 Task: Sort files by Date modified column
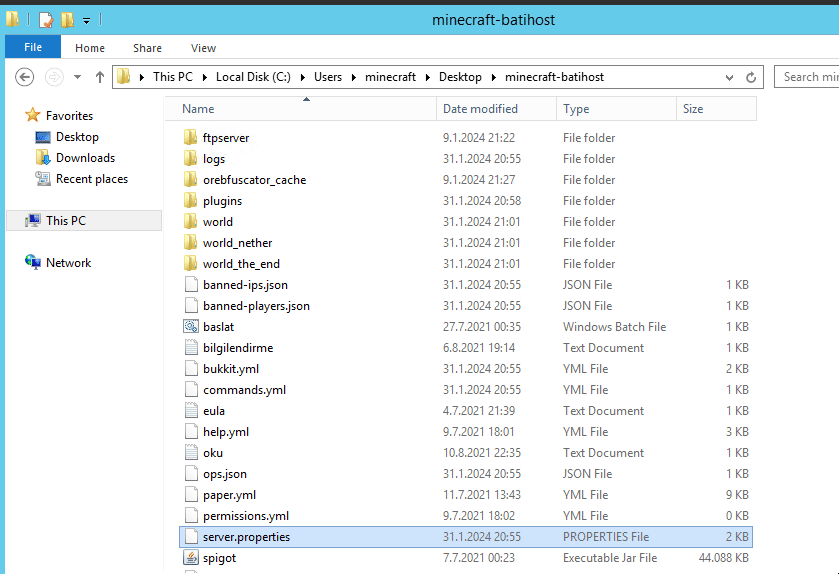[x=481, y=109]
